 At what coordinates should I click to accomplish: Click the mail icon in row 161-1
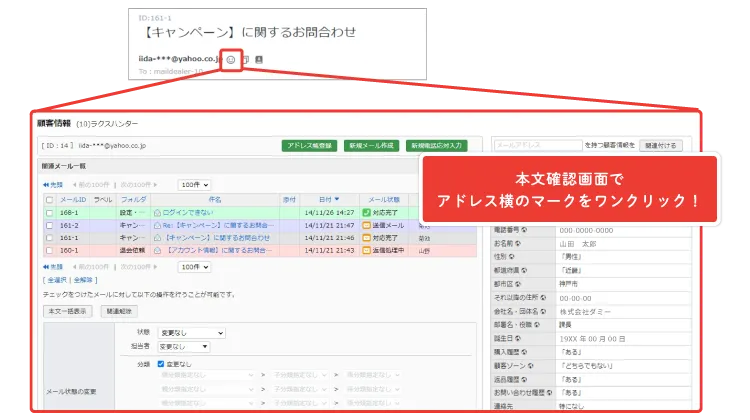coord(157,238)
